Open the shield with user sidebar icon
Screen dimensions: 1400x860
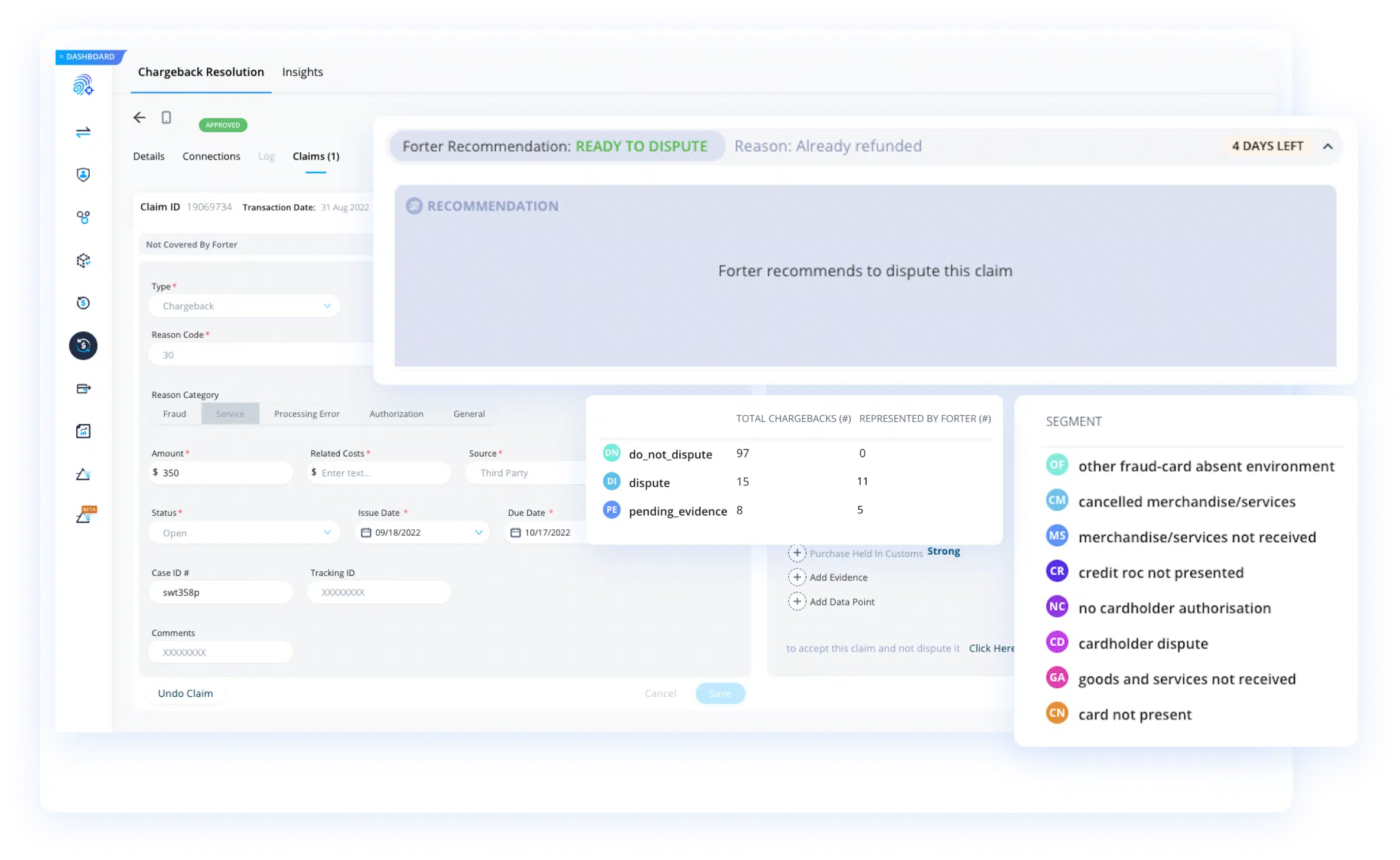pos(83,174)
